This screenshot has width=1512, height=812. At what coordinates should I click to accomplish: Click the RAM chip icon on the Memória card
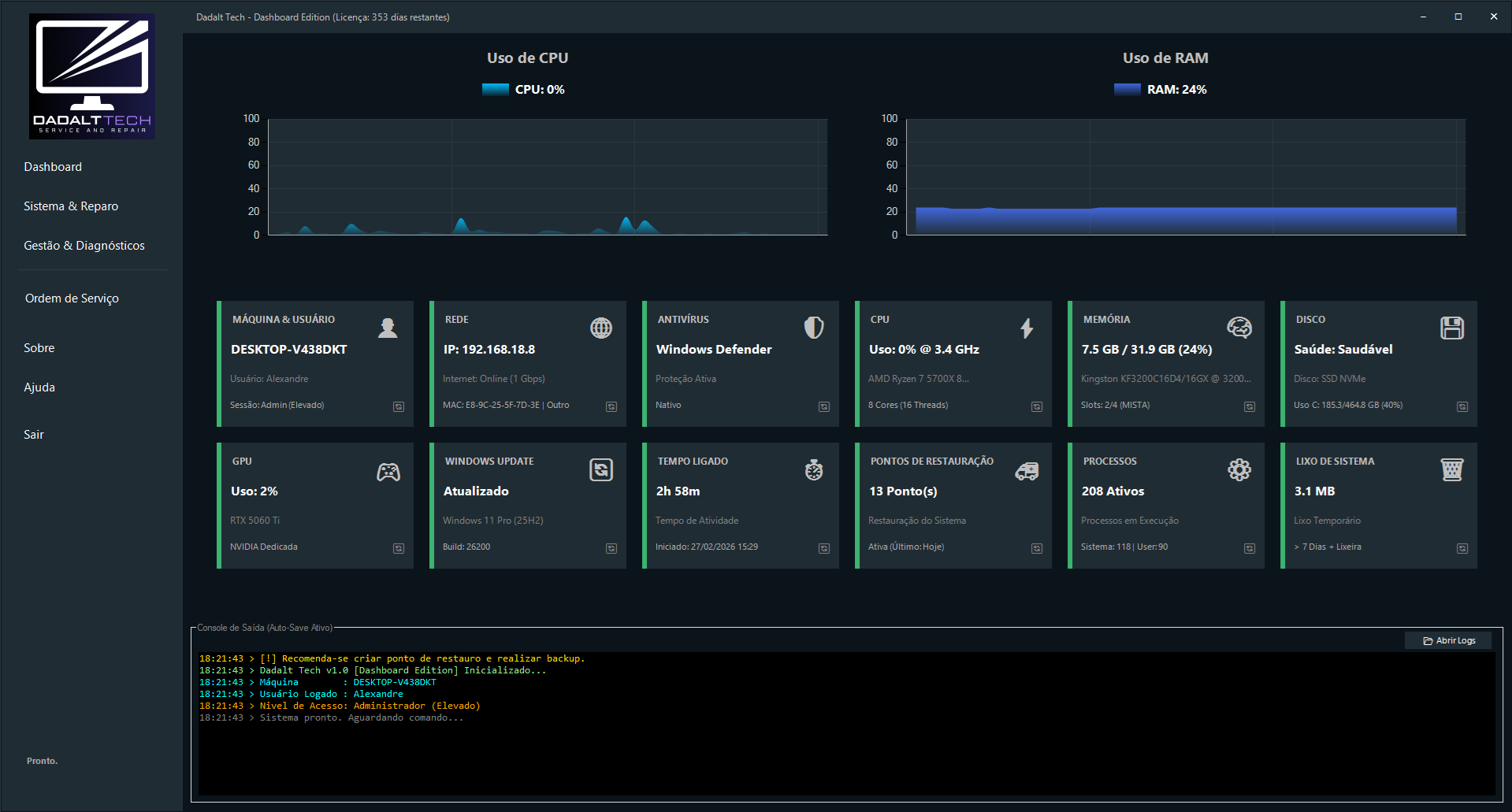point(1239,328)
